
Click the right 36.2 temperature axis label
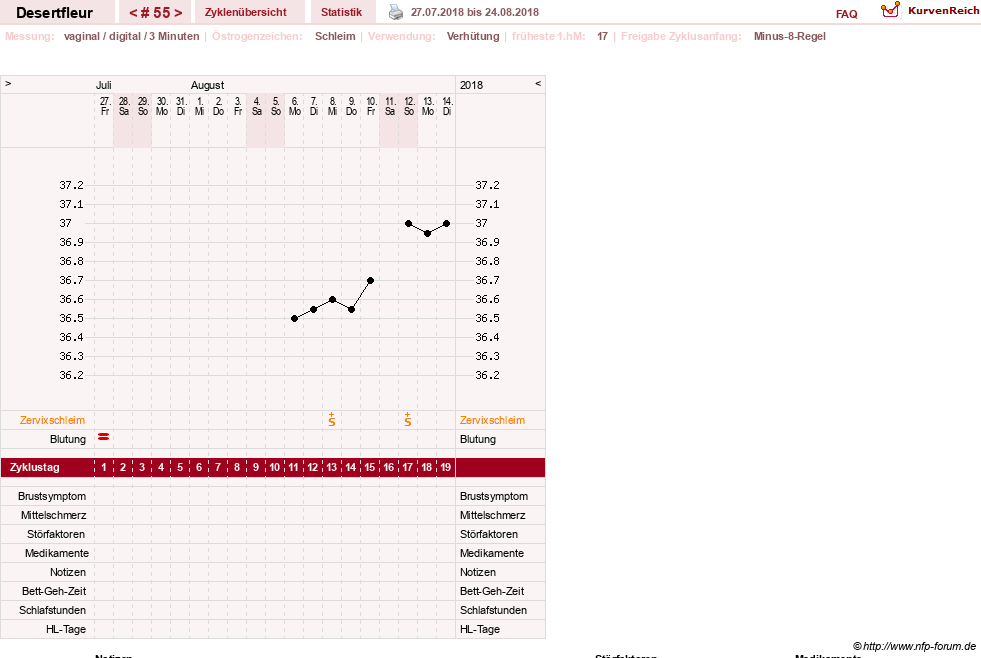coord(487,375)
